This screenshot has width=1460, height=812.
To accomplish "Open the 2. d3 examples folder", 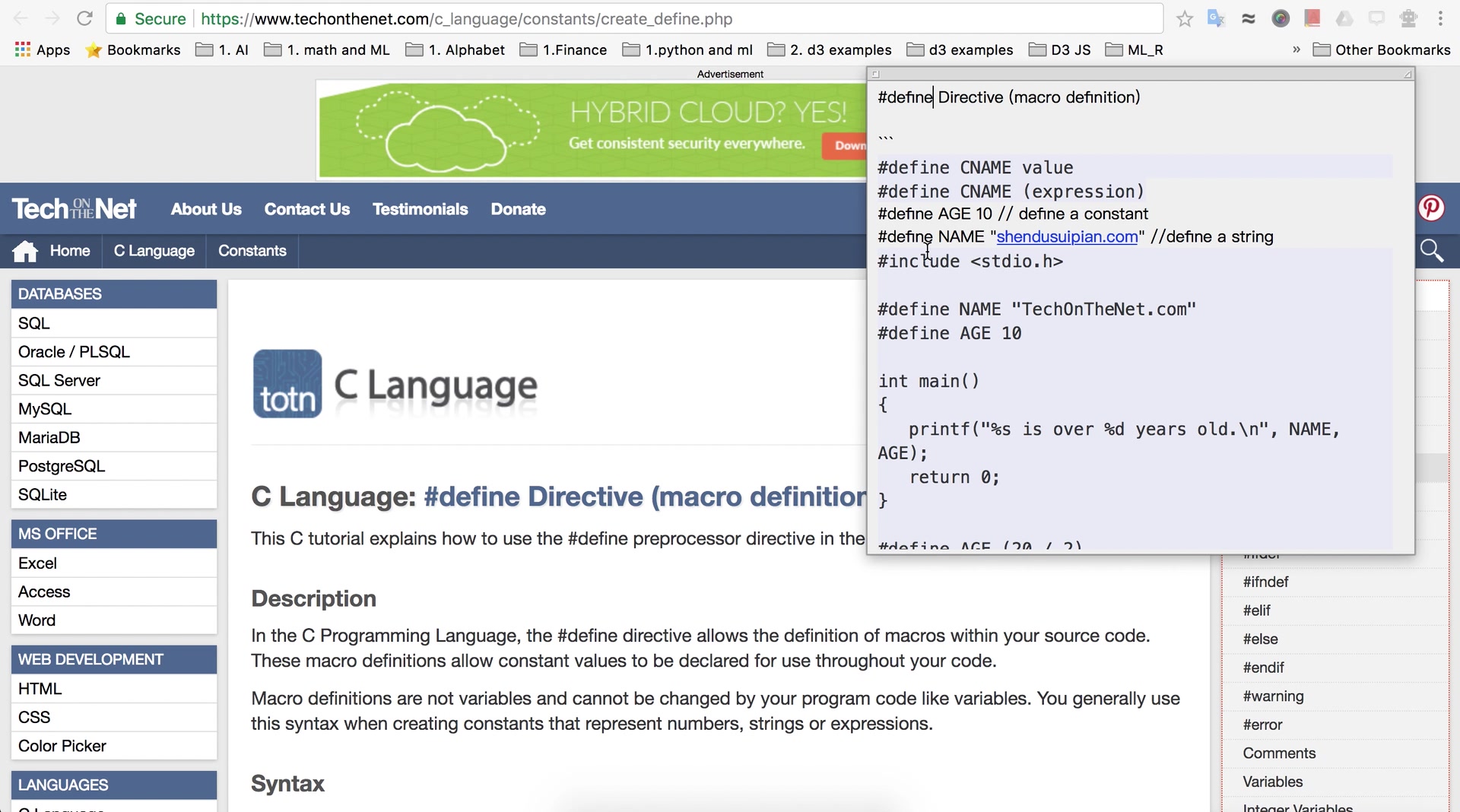I will [829, 49].
